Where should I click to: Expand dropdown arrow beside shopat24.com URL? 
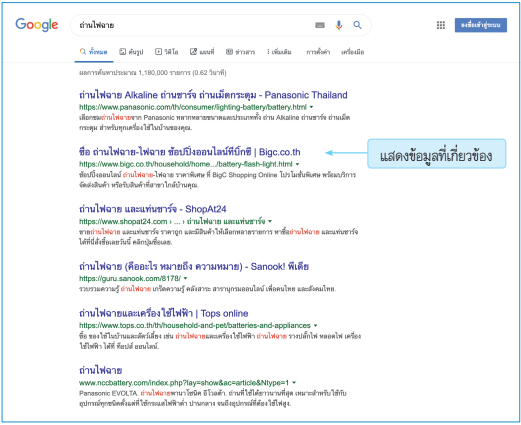(x=270, y=221)
